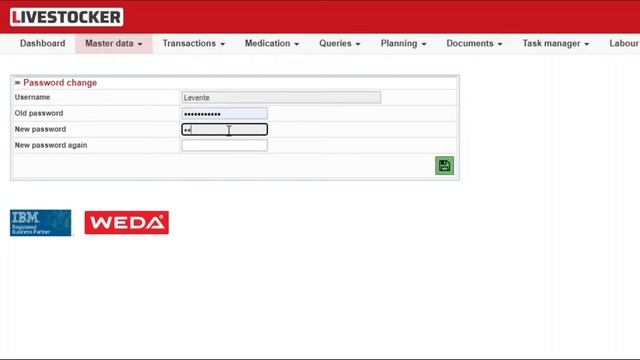
Task: Click the Old password label
Action: tap(39, 113)
